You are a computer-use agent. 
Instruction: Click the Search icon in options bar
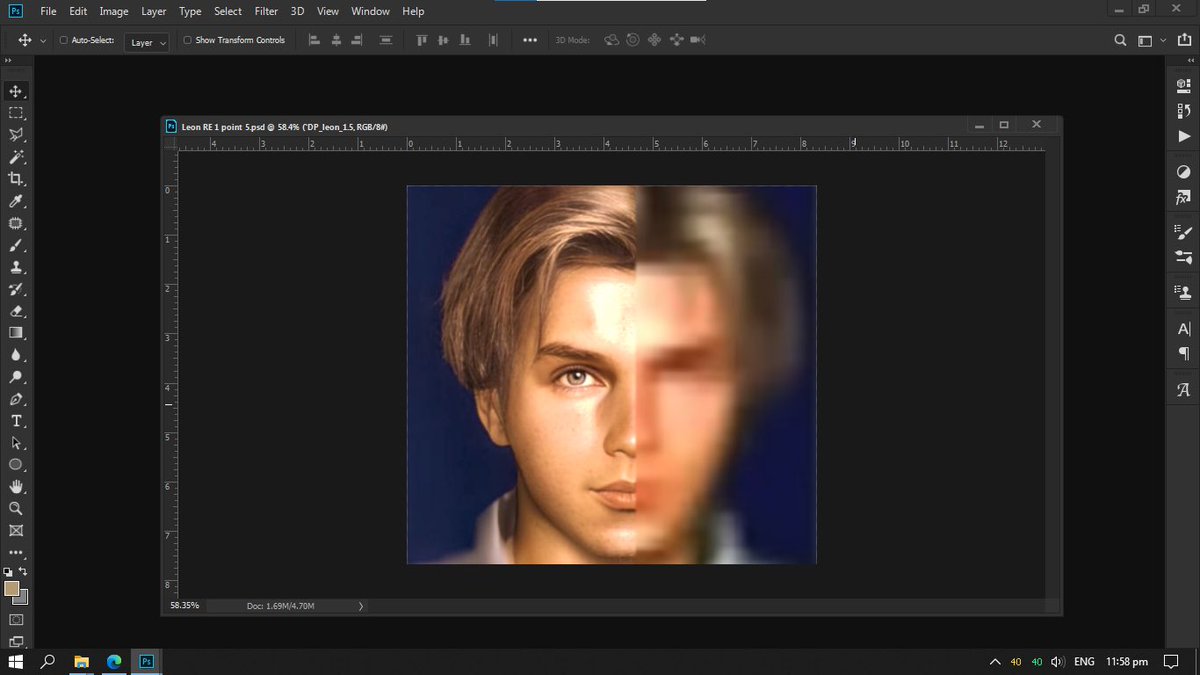coord(1121,41)
